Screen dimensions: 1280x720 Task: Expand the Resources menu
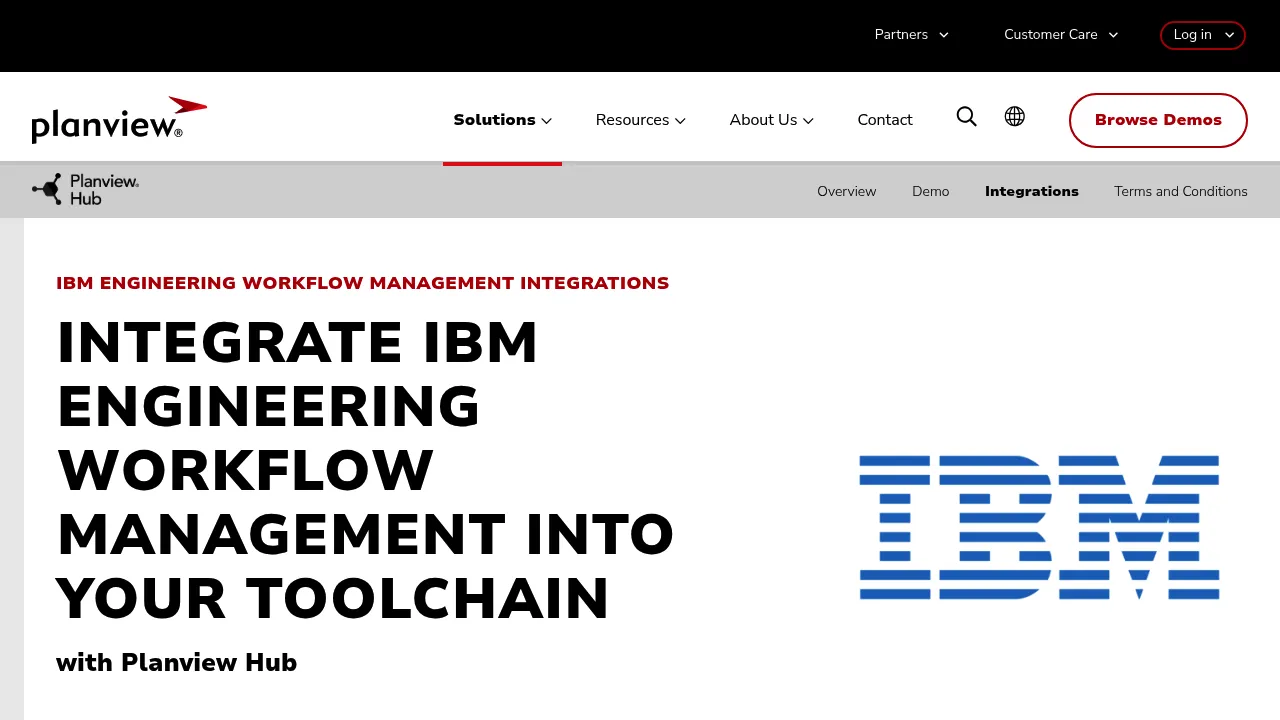(641, 120)
